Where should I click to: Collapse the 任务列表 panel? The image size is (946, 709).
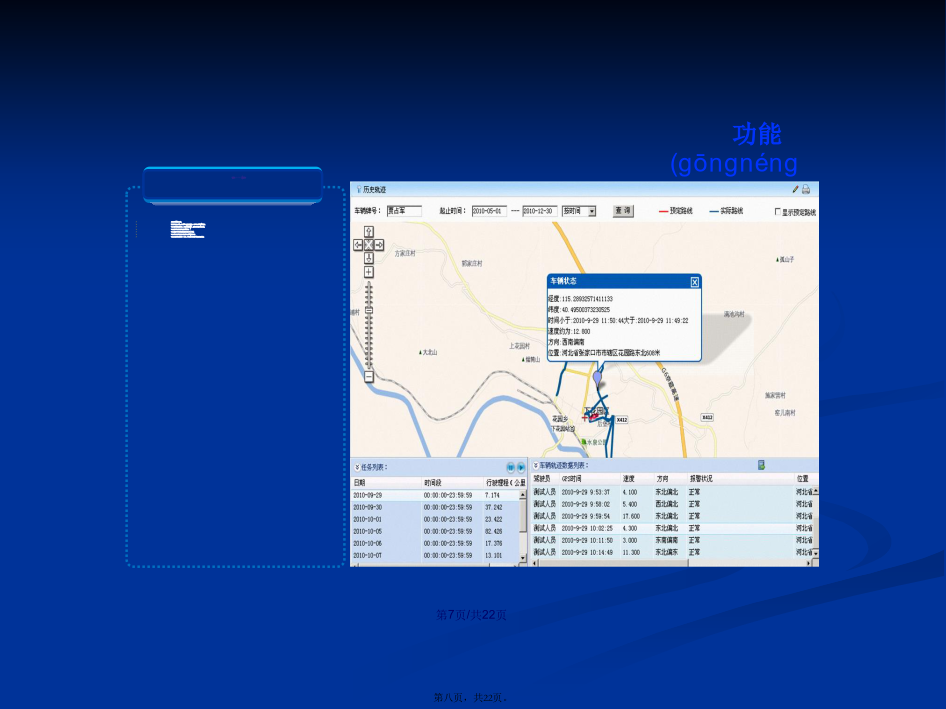tap(357, 468)
